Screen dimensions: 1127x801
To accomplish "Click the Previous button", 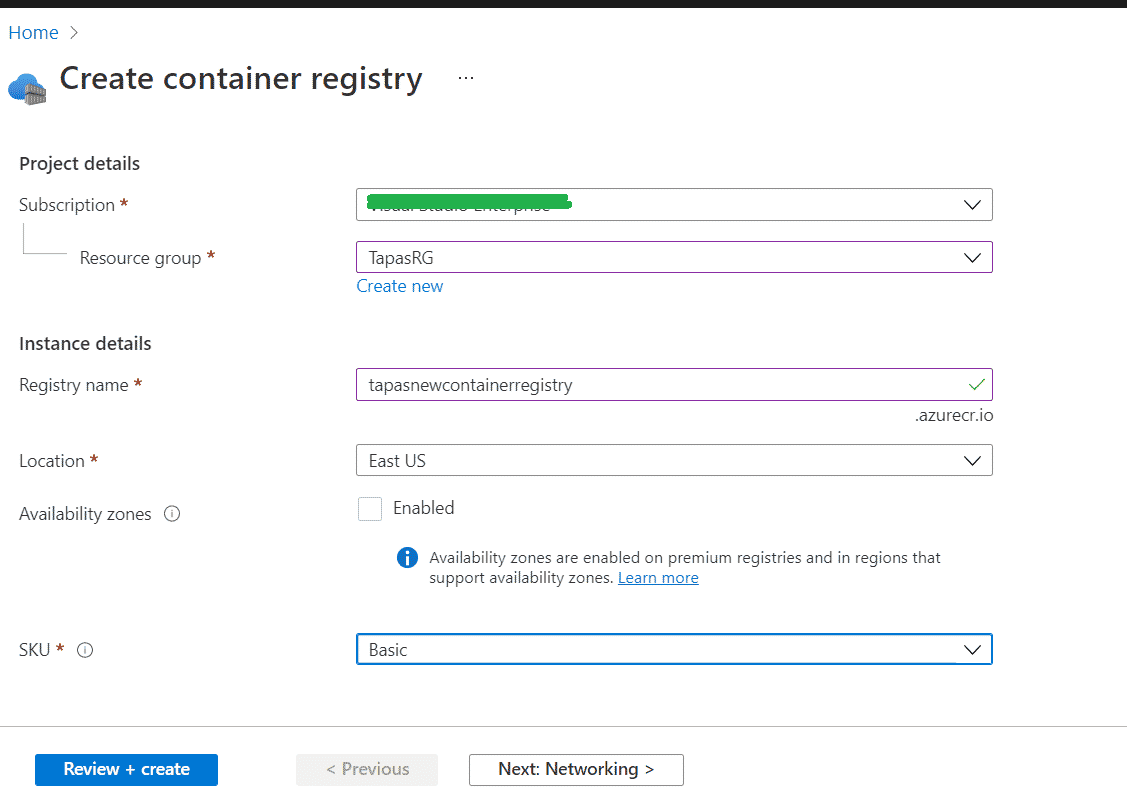I will (366, 769).
